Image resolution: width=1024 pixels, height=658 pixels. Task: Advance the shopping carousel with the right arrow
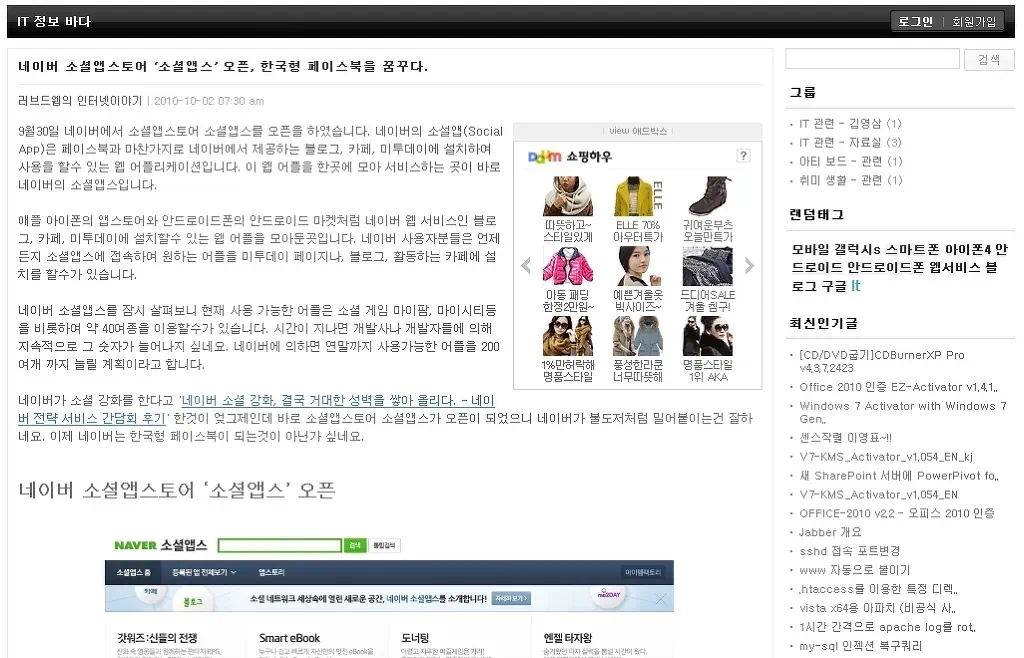748,265
